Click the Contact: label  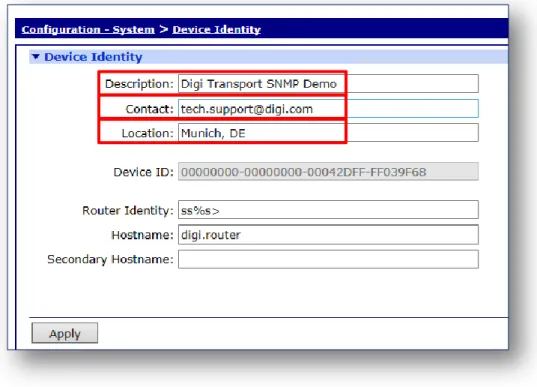click(x=150, y=109)
